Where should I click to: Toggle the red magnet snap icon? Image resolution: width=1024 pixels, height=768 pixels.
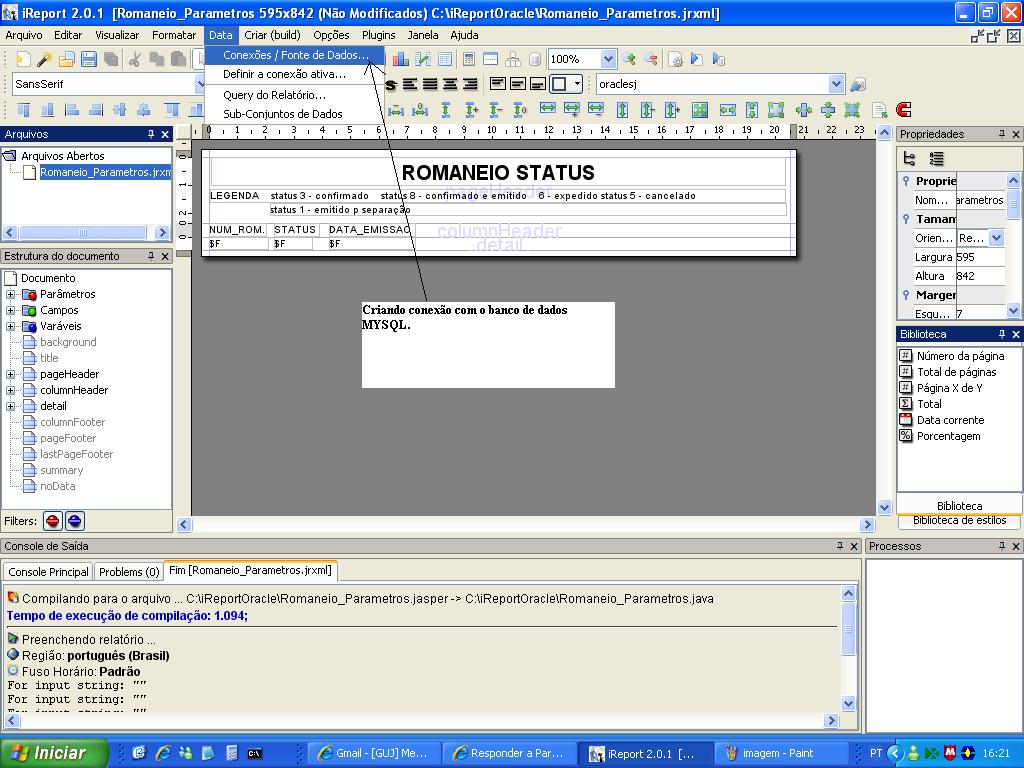904,109
